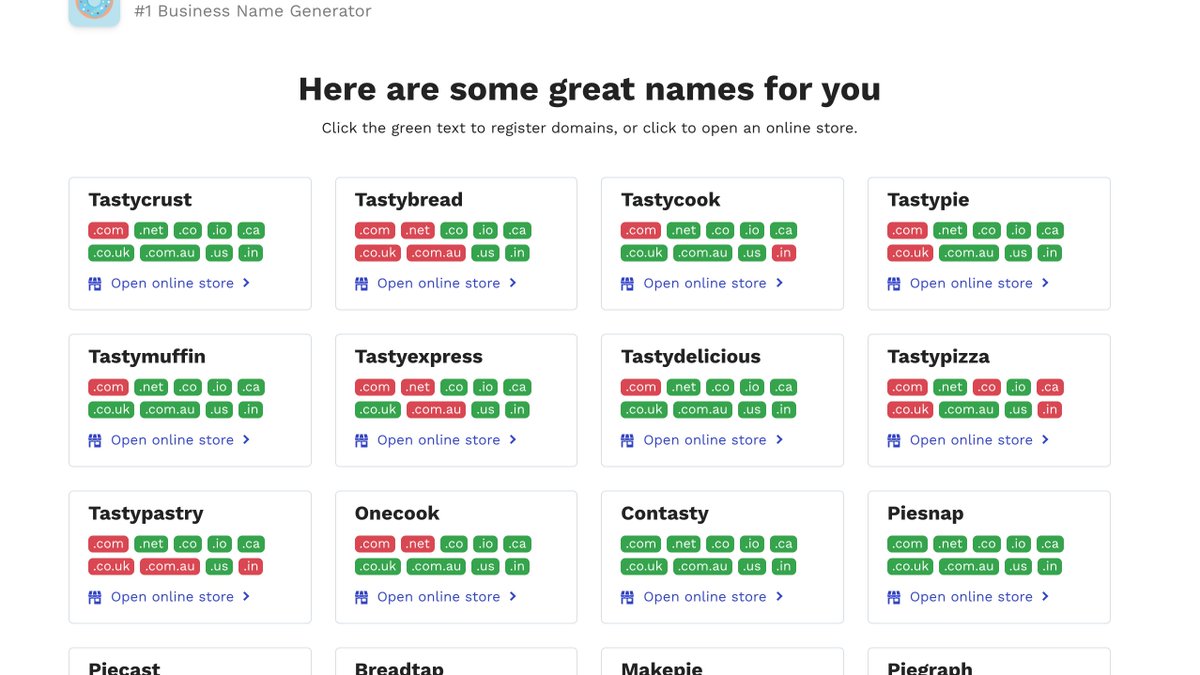The image size is (1200, 675).
Task: Register Tastymuffin .co.uk domain
Action: click(x=111, y=409)
